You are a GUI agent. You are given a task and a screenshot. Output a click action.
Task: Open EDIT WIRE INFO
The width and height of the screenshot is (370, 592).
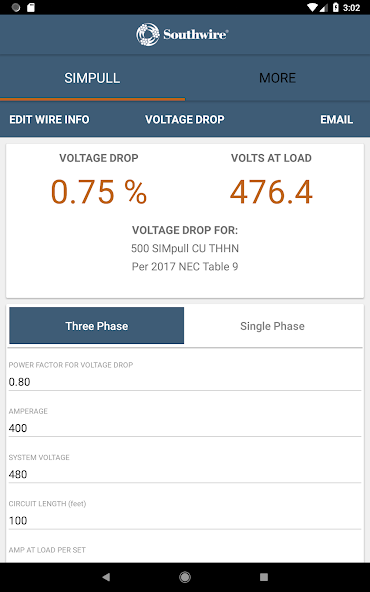click(x=49, y=119)
